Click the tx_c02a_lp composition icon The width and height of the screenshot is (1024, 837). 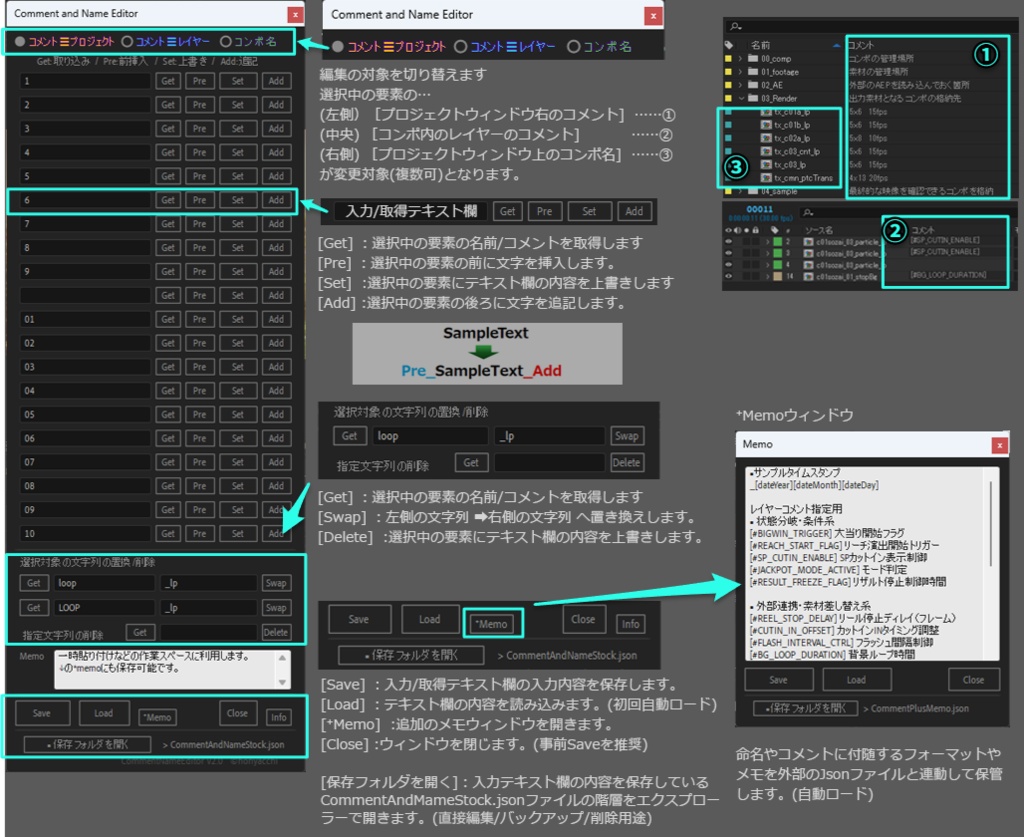pos(767,138)
